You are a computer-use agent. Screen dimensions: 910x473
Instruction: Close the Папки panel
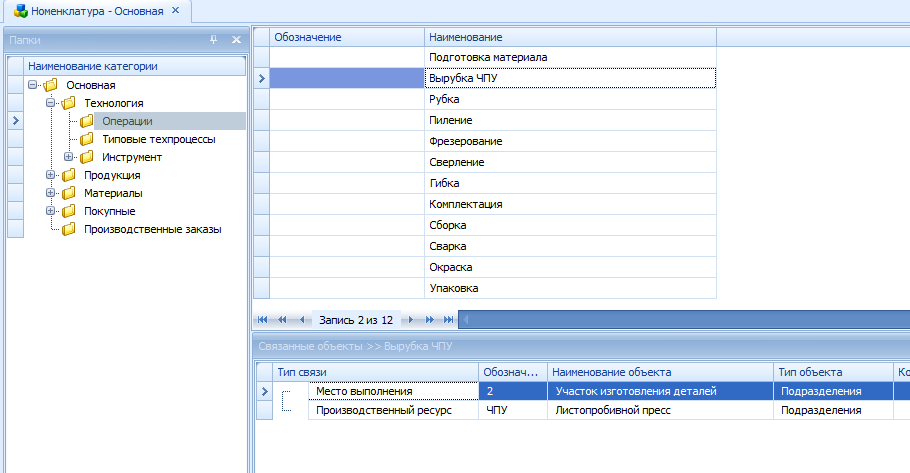point(236,39)
